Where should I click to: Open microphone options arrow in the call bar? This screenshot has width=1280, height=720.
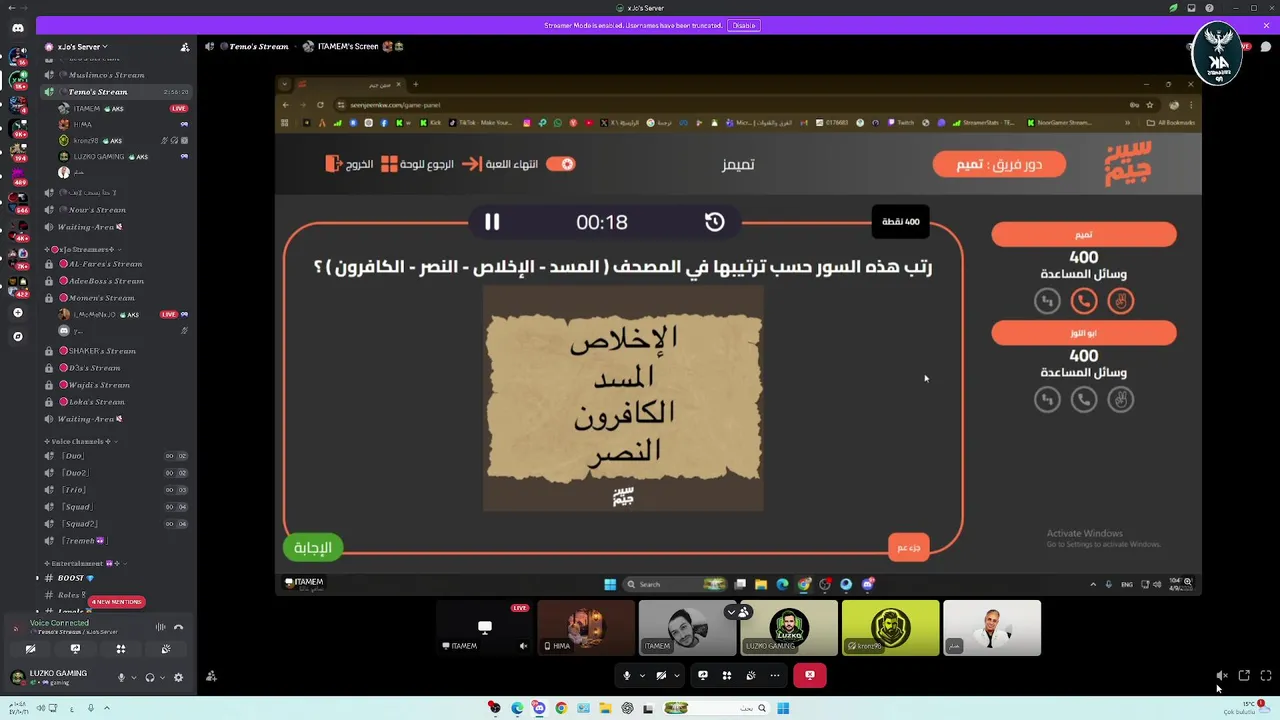[x=642, y=675]
